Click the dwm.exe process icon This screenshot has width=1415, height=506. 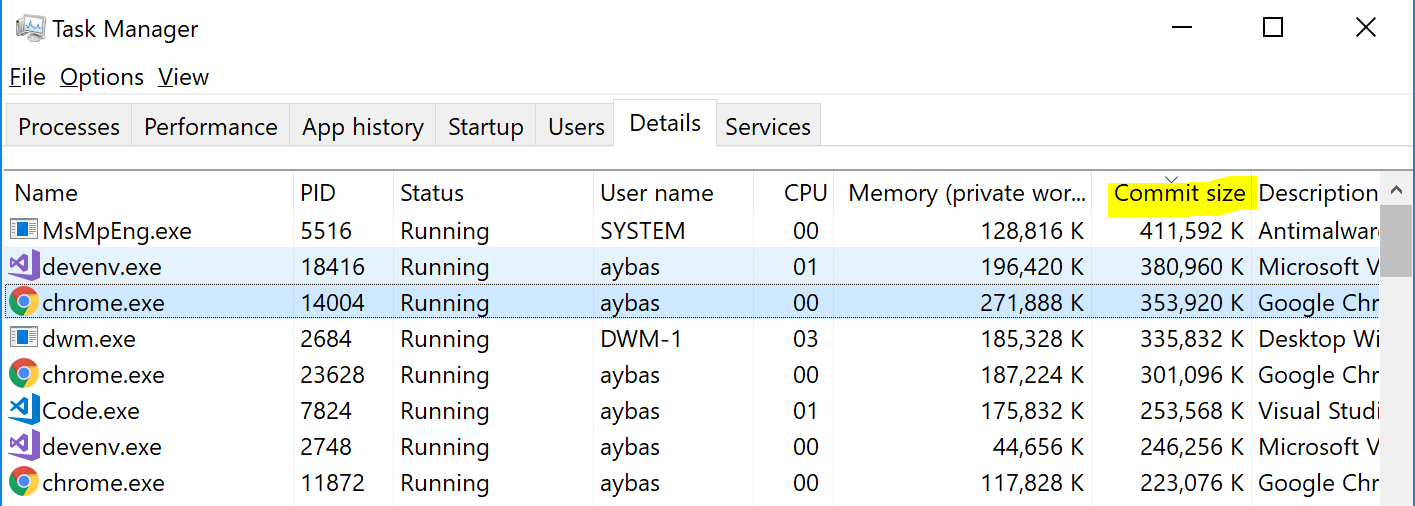coord(23,338)
